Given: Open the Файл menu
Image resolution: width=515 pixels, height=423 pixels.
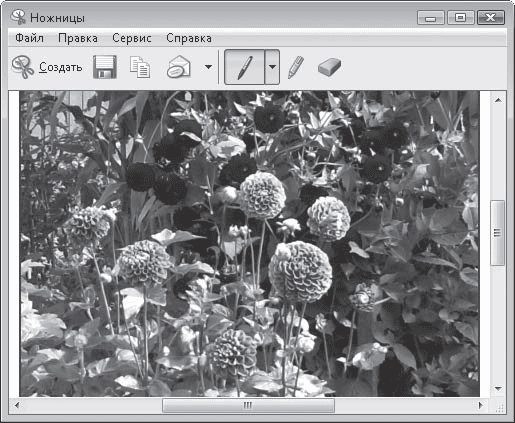Looking at the screenshot, I should point(30,38).
